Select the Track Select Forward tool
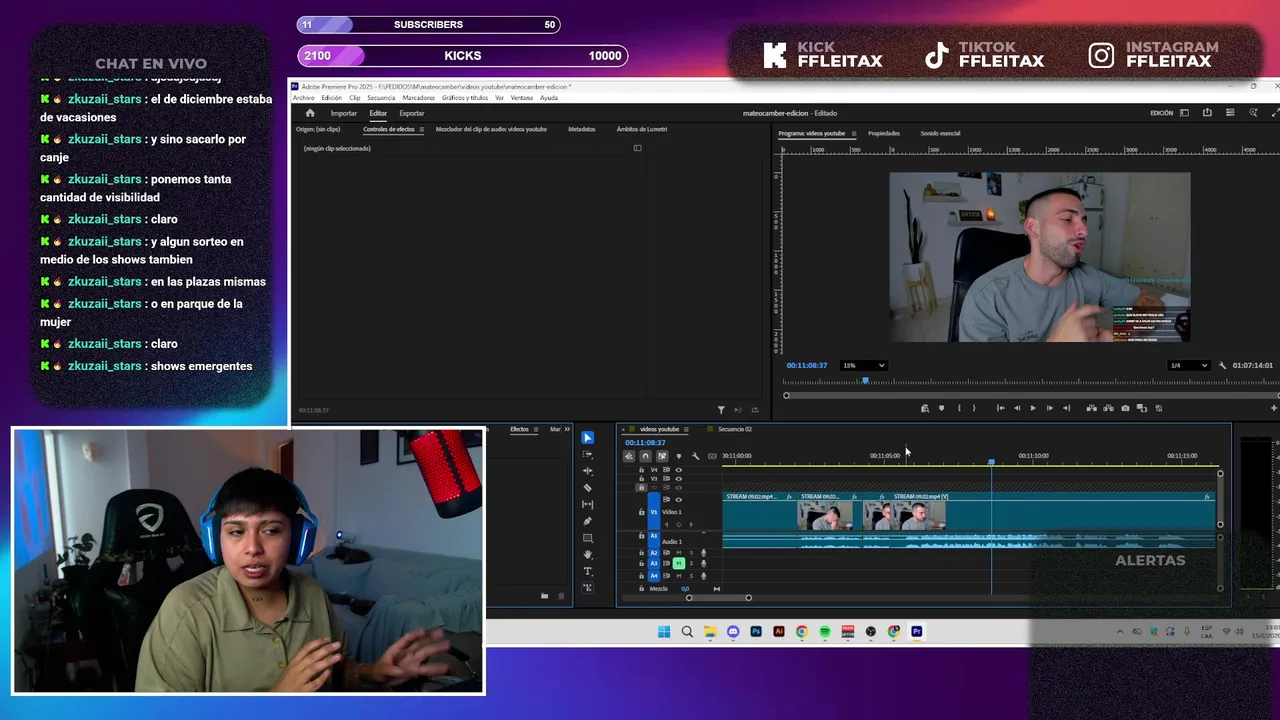The width and height of the screenshot is (1280, 720). (x=587, y=454)
